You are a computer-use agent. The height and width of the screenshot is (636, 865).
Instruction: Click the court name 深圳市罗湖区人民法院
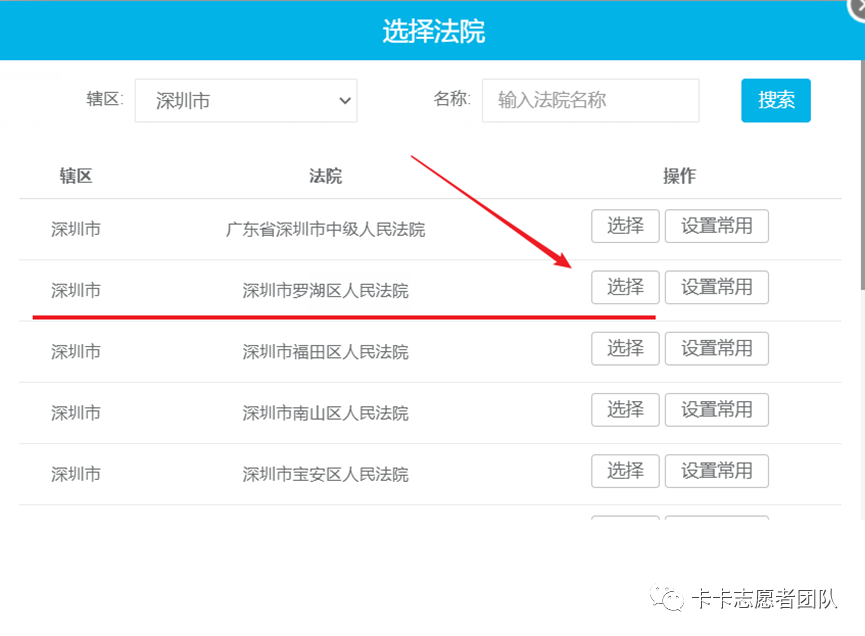pos(325,291)
